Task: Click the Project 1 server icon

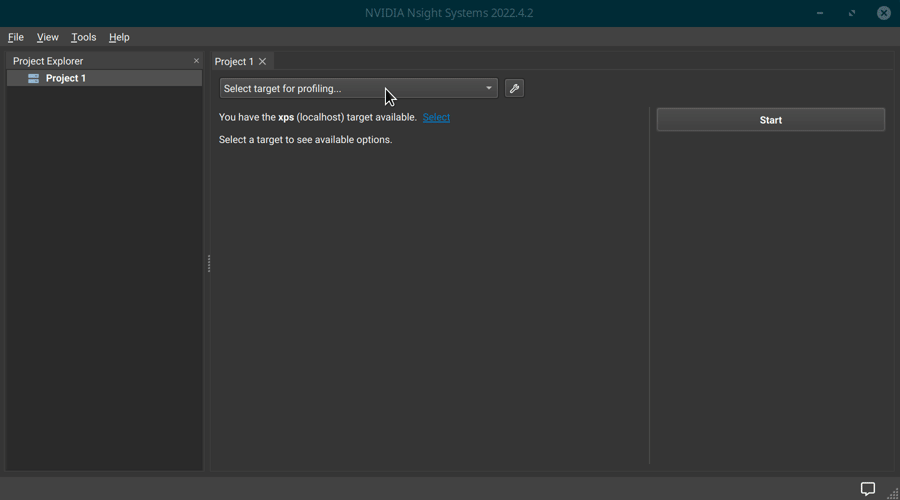Action: [33, 78]
